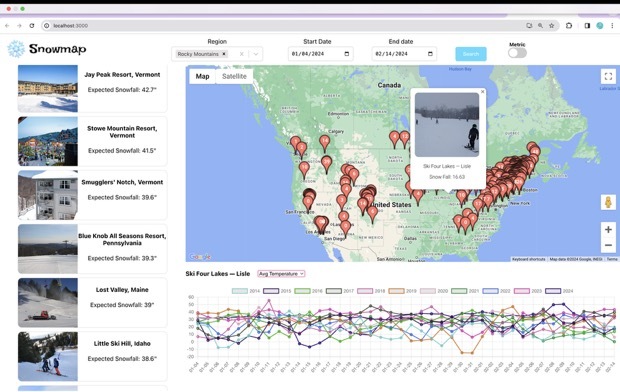Toggle the 2019 legend item

[x=402, y=291]
